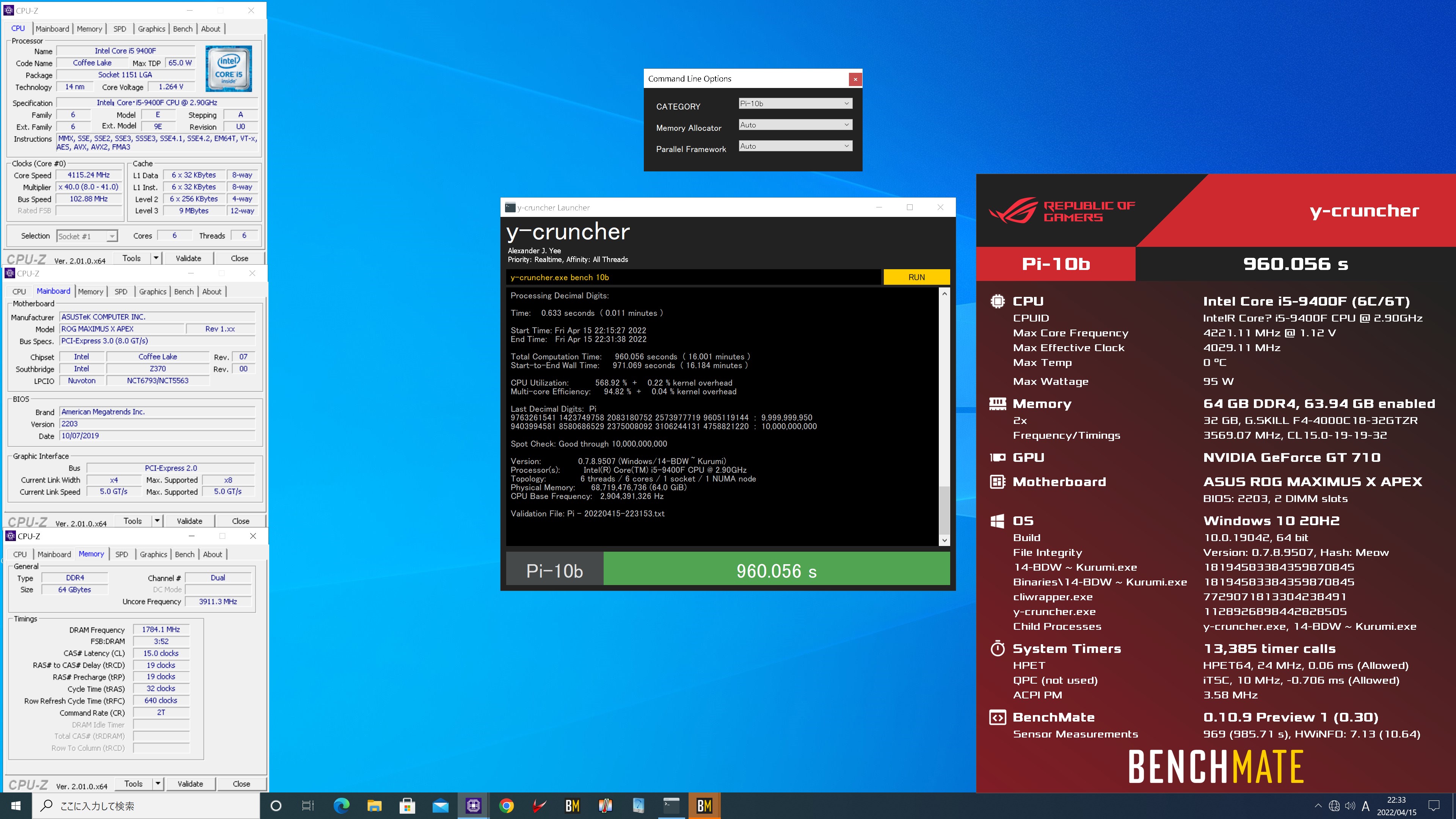The height and width of the screenshot is (819, 1456).
Task: Click Validate in the topmost CPU-Z window
Action: tap(188, 258)
